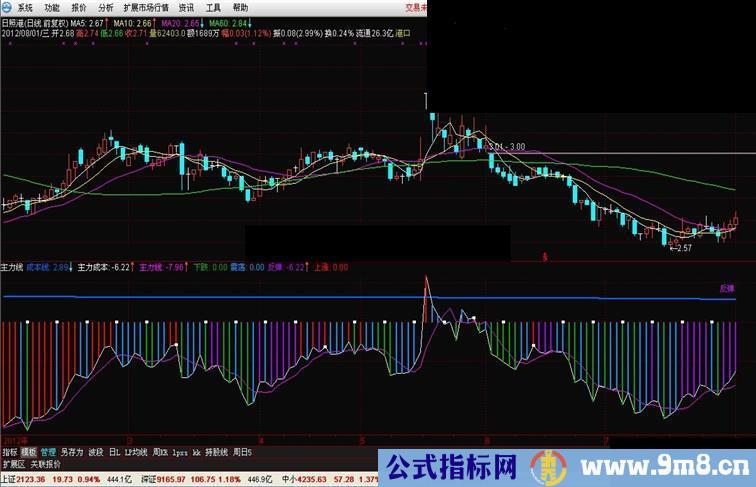756x487 pixels.
Task: Click the 港口 sector link
Action: (x=403, y=32)
